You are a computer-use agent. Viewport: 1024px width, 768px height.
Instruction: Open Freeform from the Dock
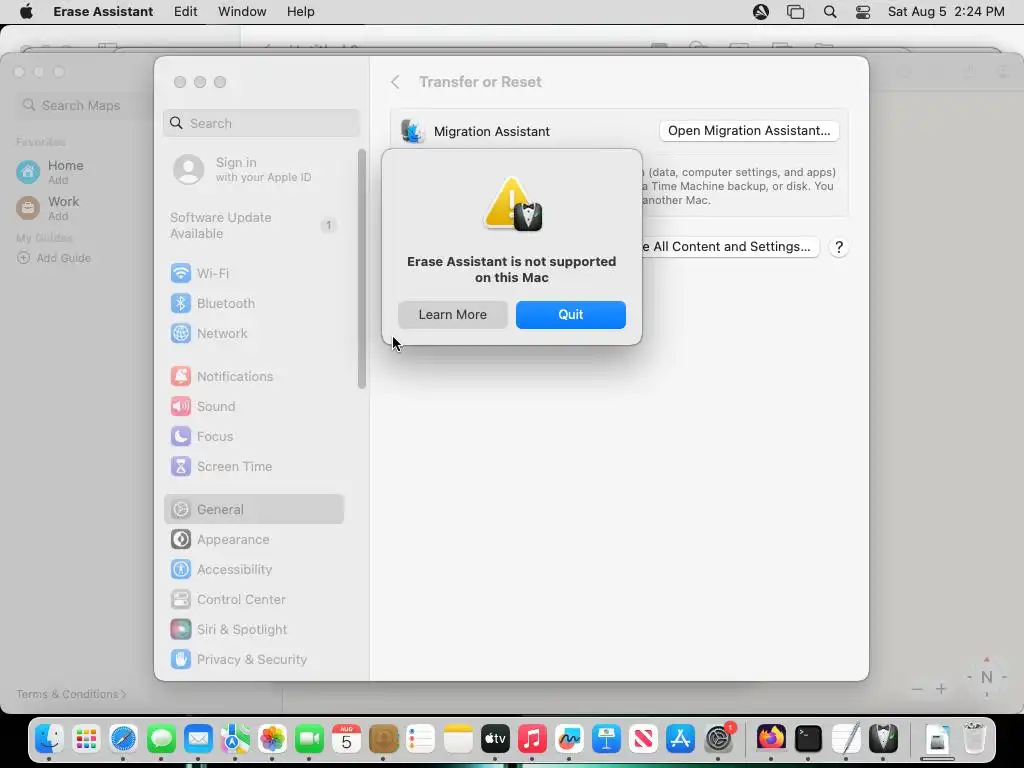[569, 739]
